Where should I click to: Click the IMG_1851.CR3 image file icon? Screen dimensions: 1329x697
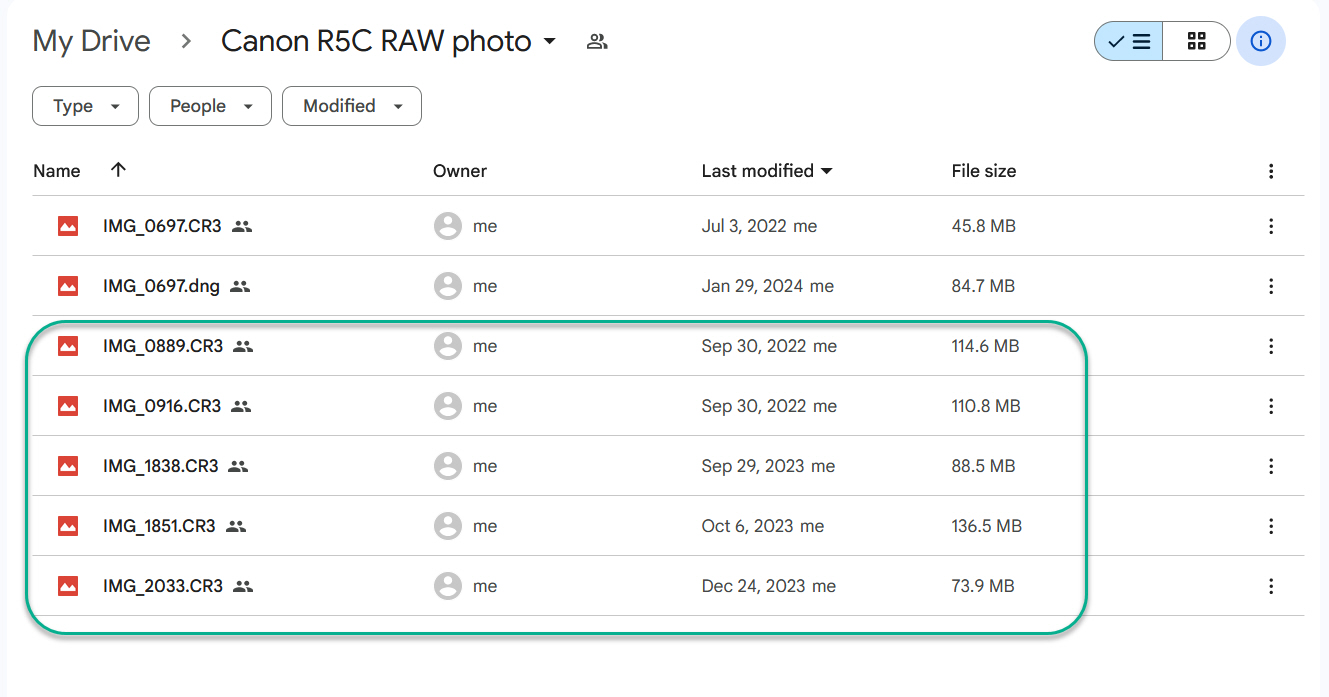click(x=68, y=526)
